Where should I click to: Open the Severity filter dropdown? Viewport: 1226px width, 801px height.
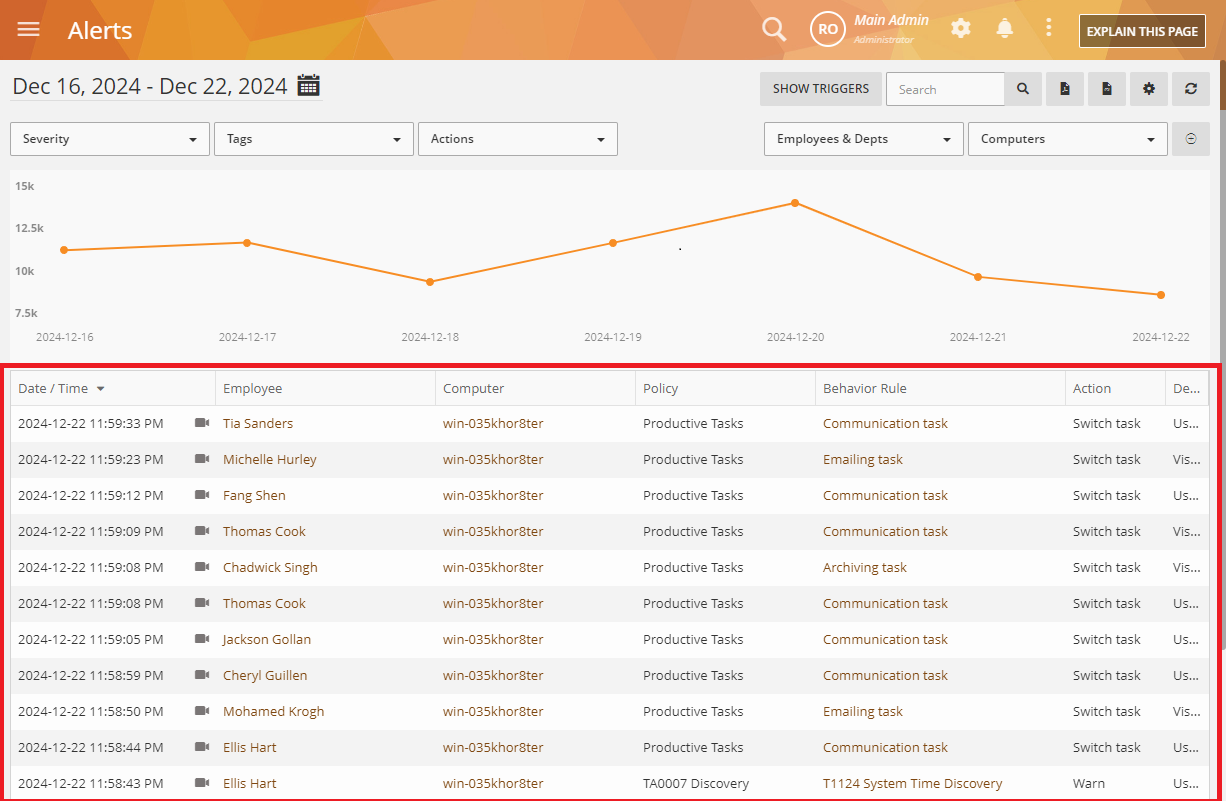point(110,139)
